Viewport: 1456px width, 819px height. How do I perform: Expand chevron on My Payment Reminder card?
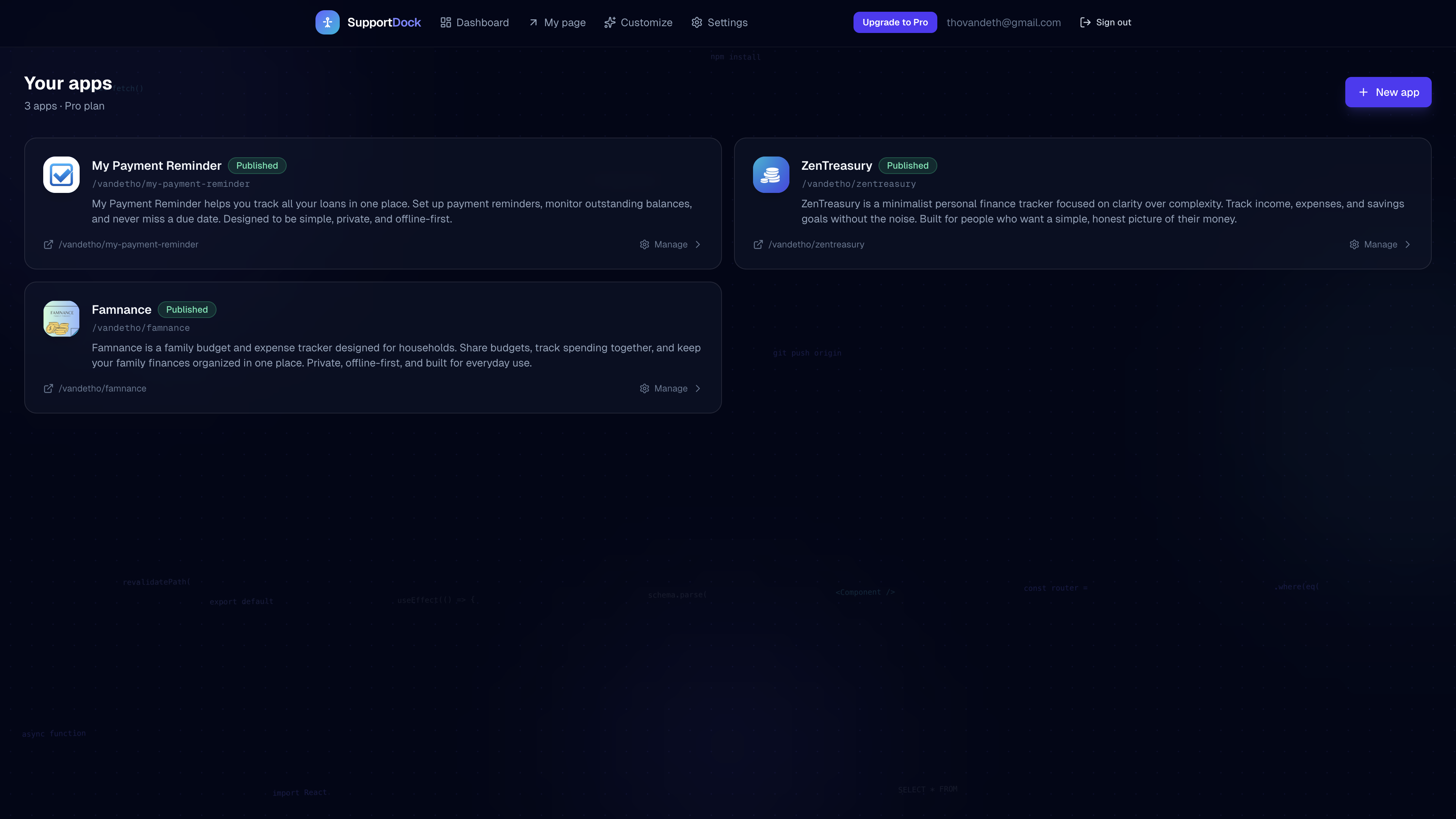click(698, 244)
